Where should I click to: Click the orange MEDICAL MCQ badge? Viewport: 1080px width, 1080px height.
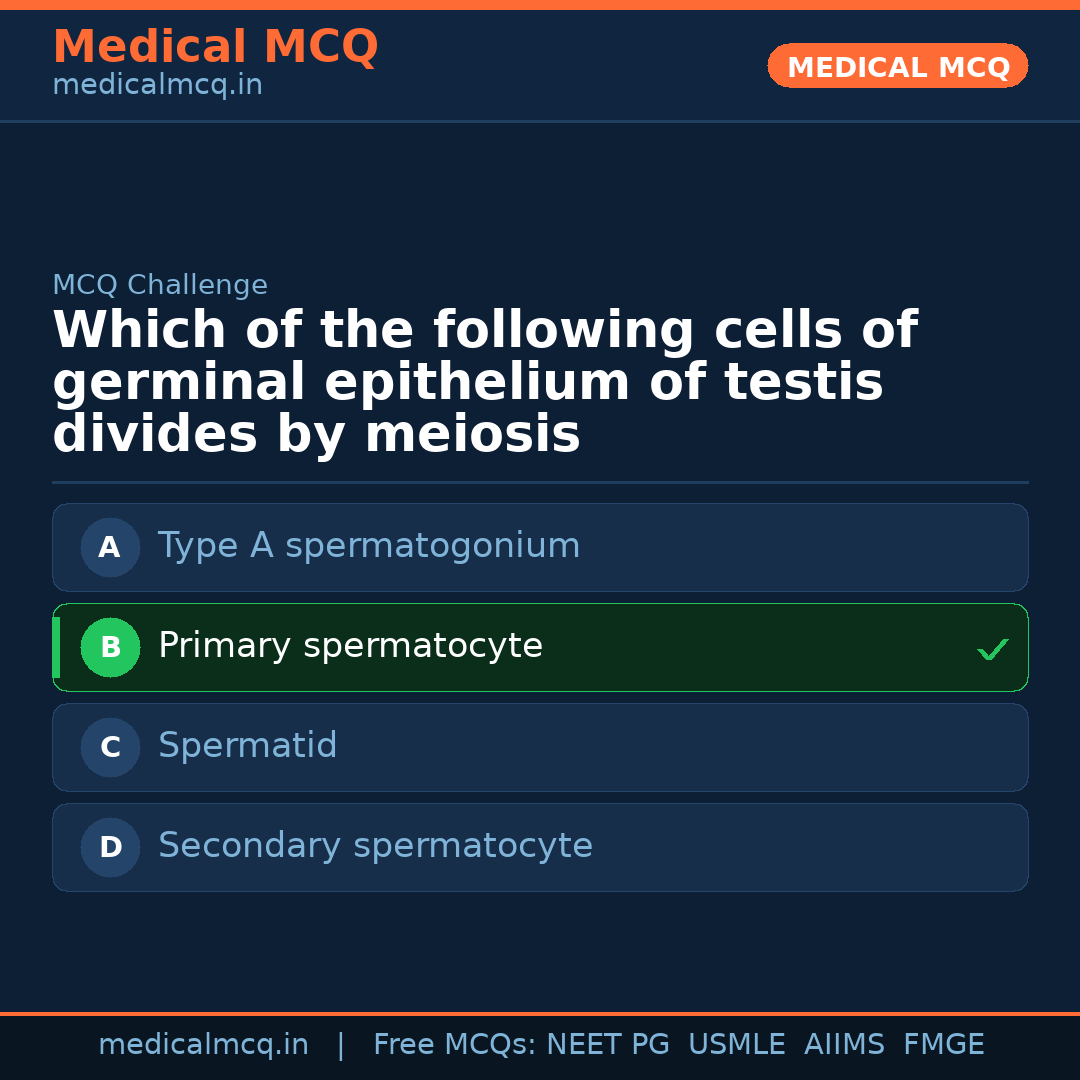[897, 67]
